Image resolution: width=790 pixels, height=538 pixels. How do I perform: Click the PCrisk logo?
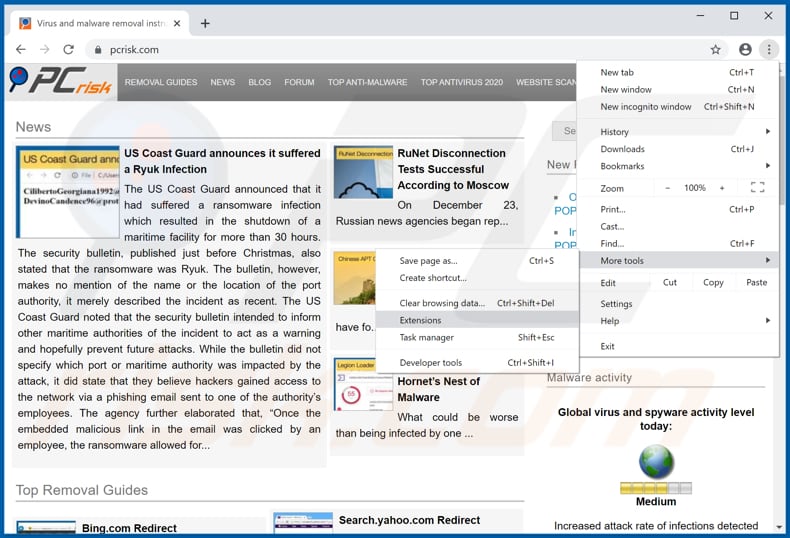tap(60, 82)
